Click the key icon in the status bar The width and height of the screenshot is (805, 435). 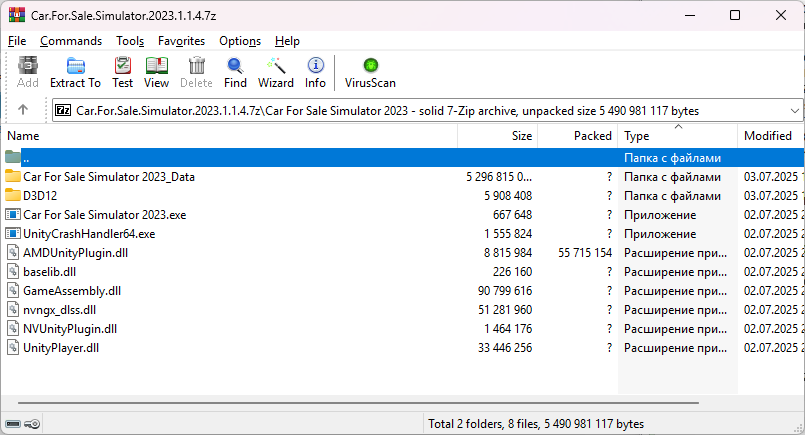tap(32, 424)
